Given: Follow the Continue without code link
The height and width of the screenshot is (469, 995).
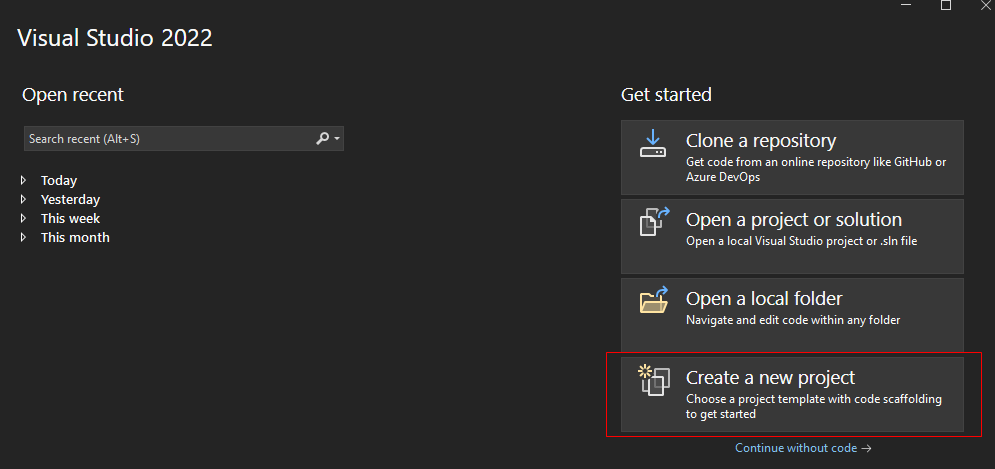Looking at the screenshot, I should point(803,448).
